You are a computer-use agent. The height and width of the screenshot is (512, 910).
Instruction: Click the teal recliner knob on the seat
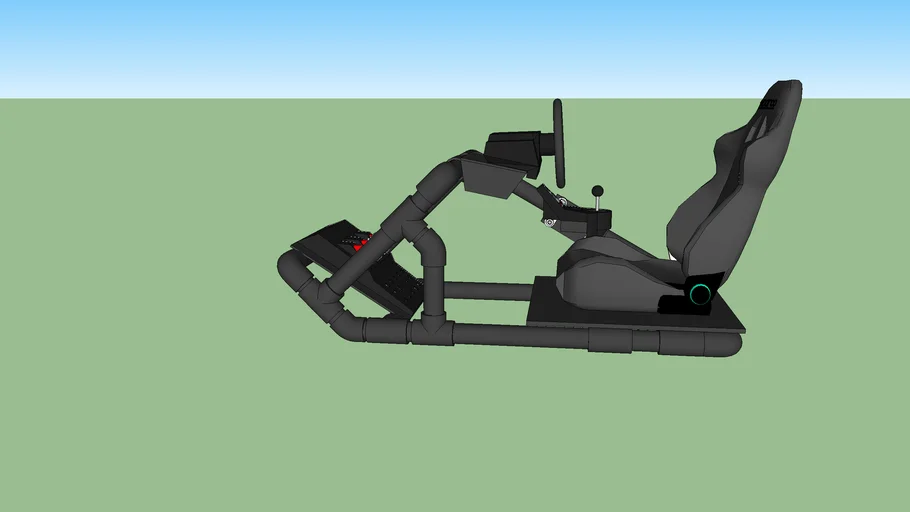click(700, 293)
